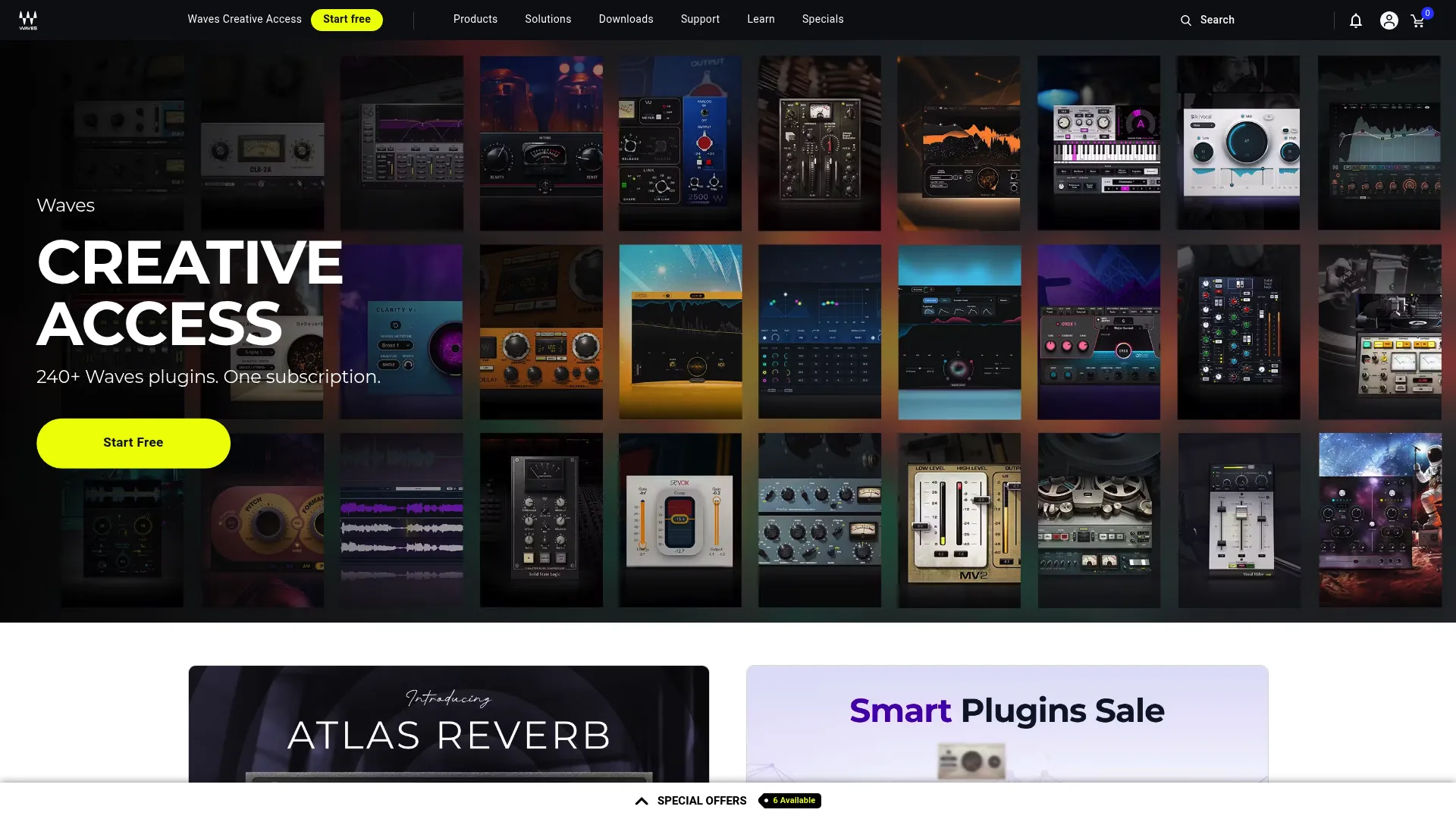Select the waveform audio editor tile
Image resolution: width=1456 pixels, height=819 pixels.
point(401,520)
